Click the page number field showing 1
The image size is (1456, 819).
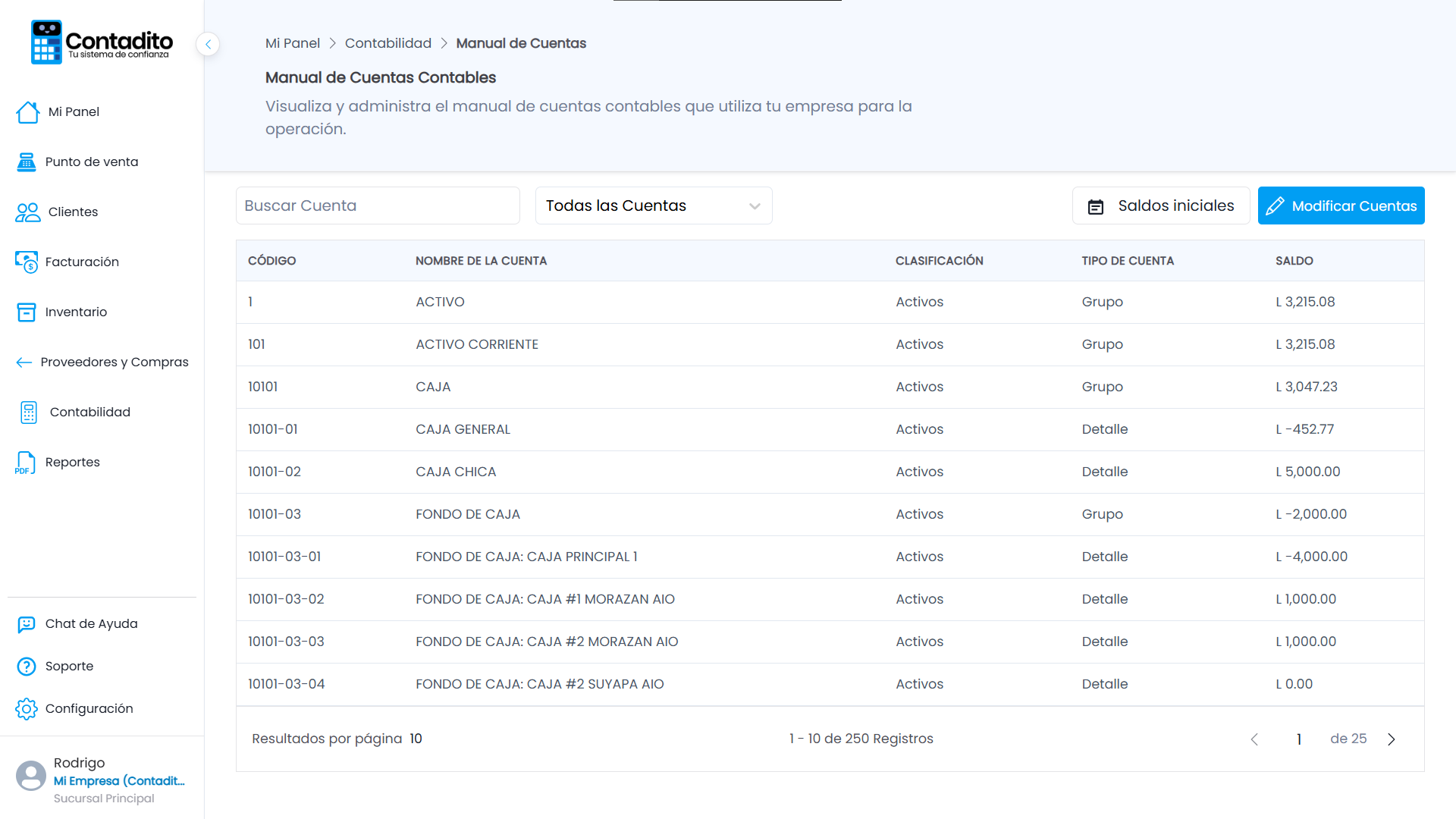click(x=1299, y=739)
